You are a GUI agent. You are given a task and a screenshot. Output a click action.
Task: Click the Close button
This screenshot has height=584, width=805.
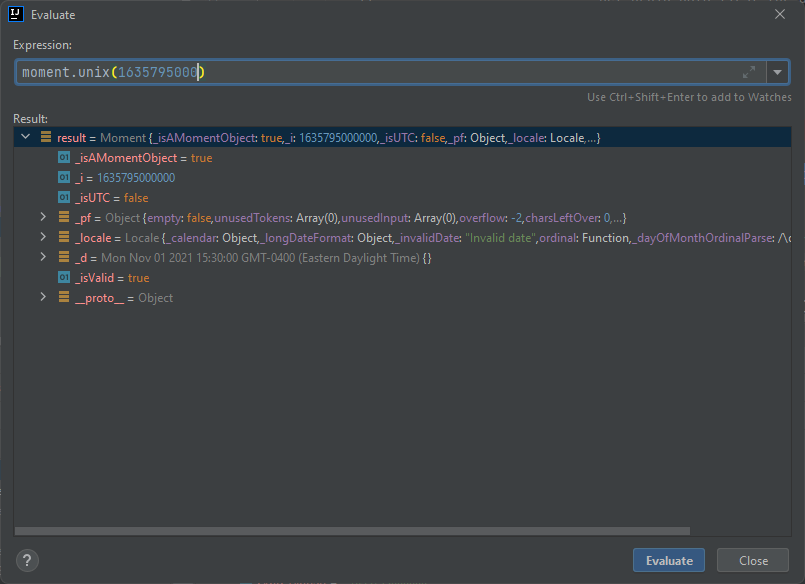752,560
